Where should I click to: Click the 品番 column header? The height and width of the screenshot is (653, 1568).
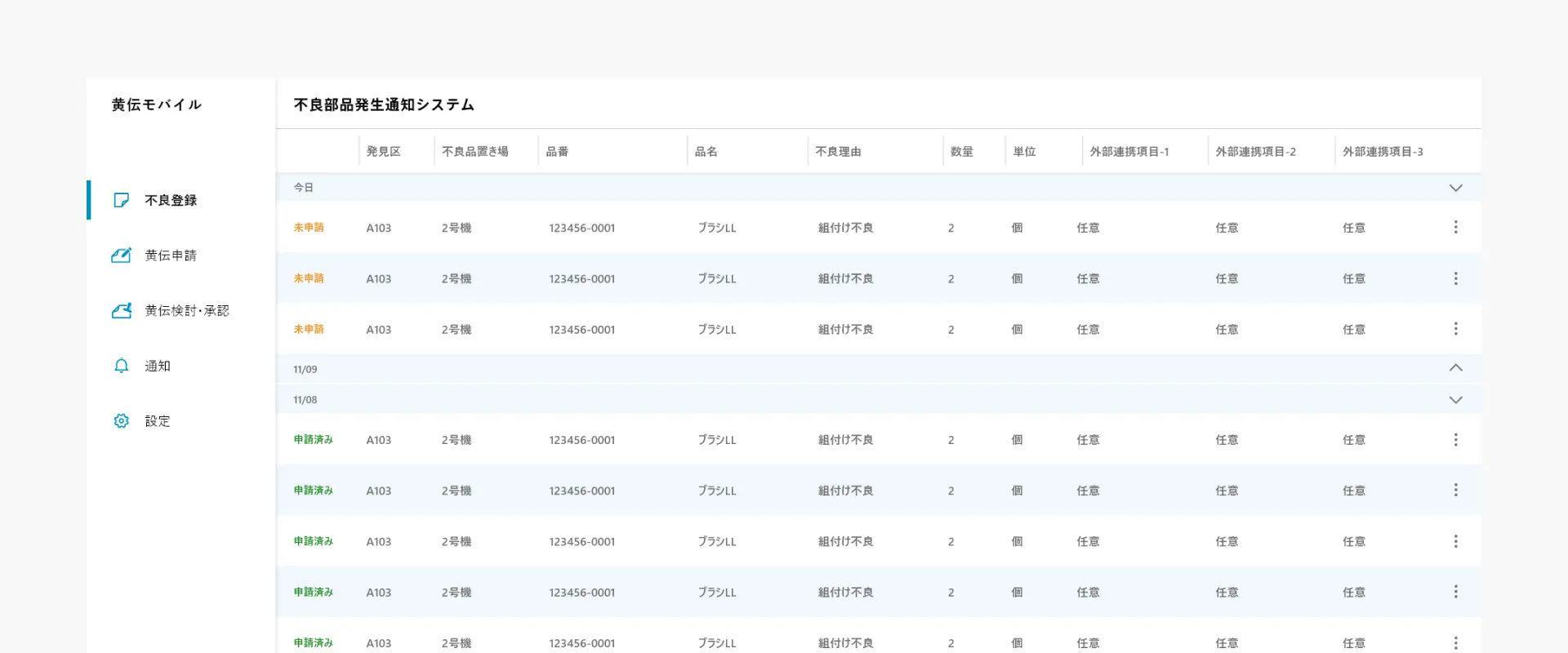pyautogui.click(x=557, y=152)
